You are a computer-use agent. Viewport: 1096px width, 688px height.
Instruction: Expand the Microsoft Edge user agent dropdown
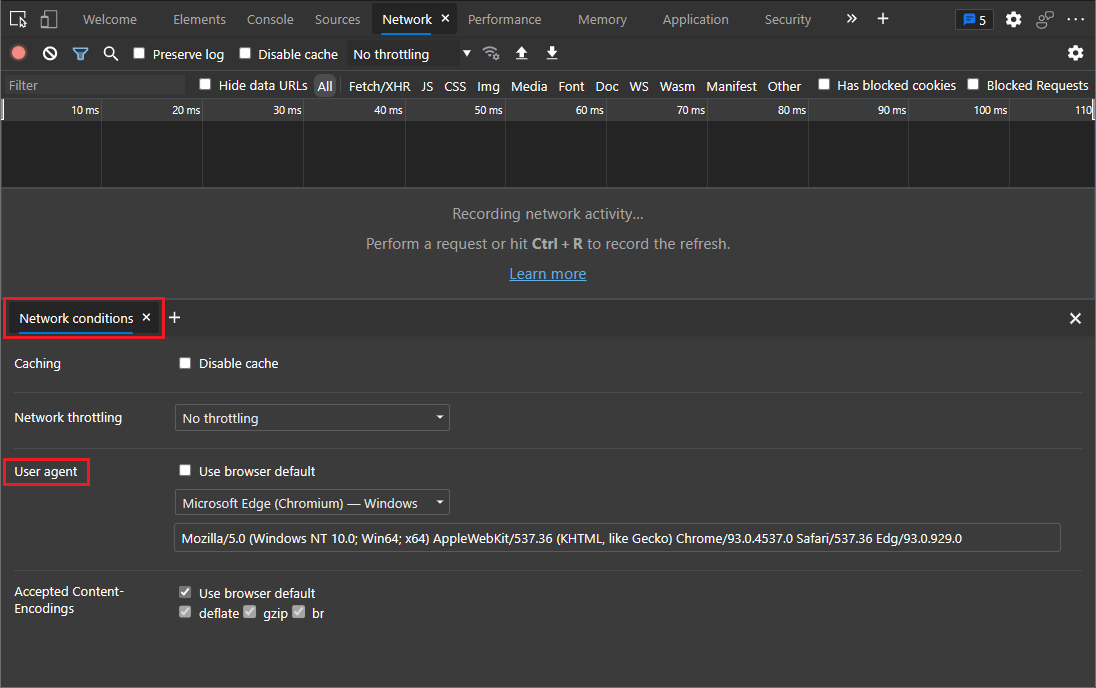[312, 503]
